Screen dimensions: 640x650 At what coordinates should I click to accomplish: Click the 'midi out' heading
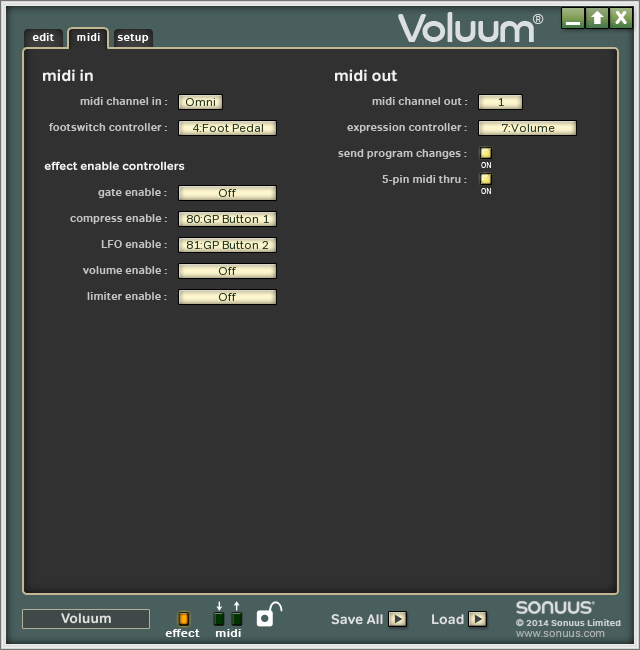pyautogui.click(x=366, y=76)
